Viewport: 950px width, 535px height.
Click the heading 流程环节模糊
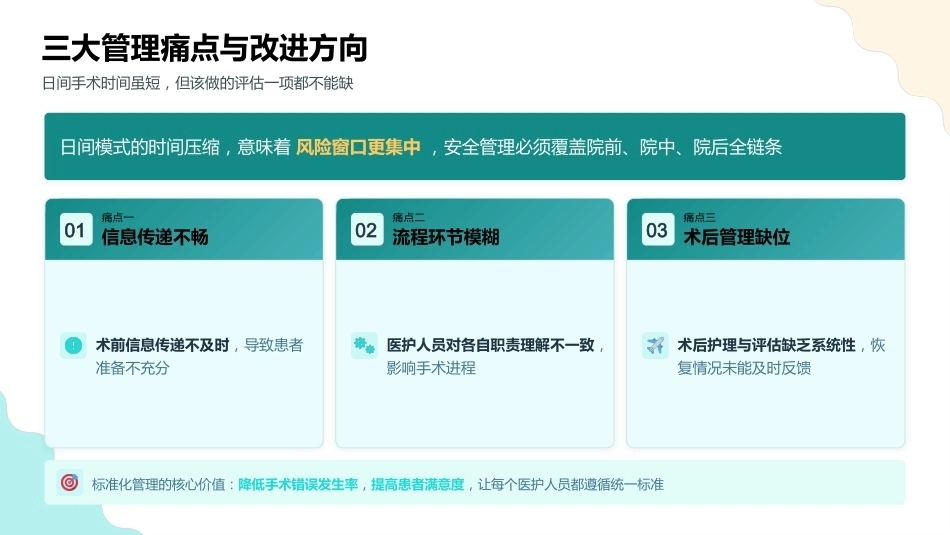445,236
